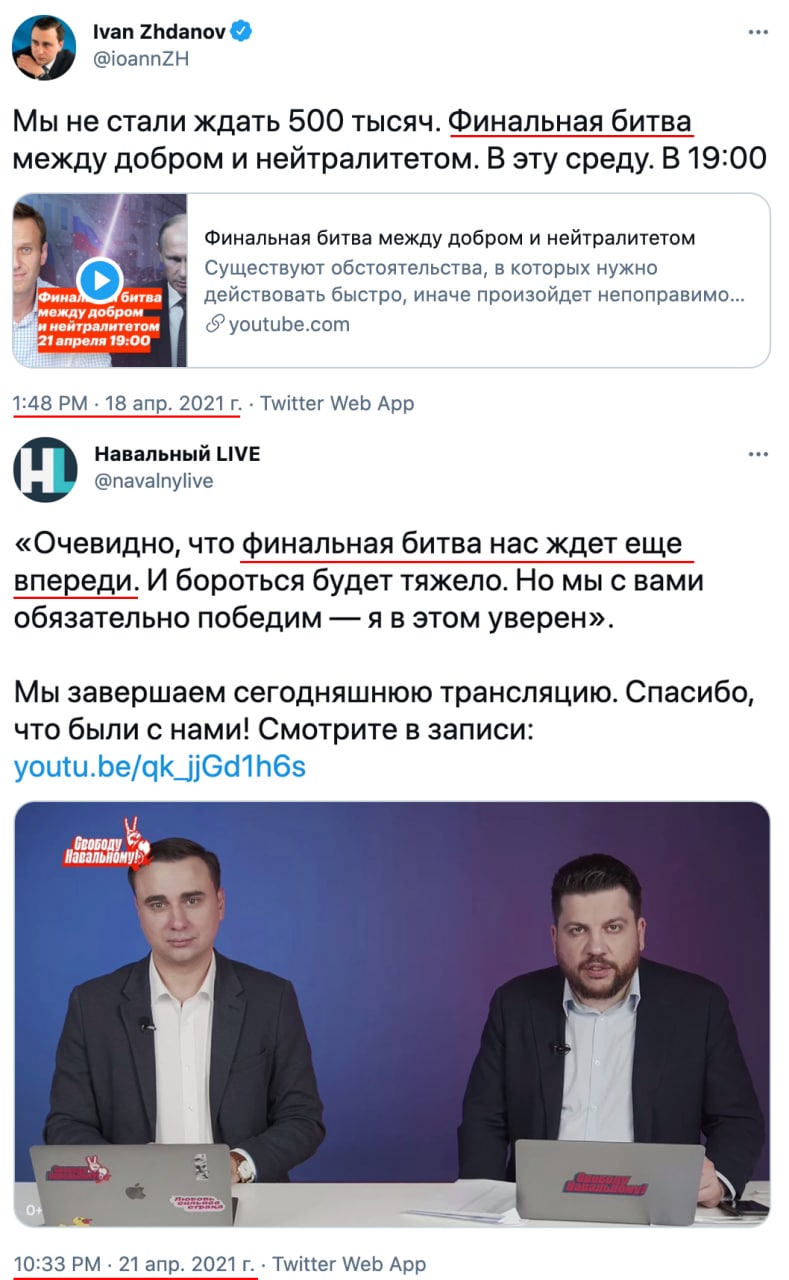
Task: Click the 10:33 PM · 21 апр. 2021 timestamp
Action: [x=135, y=1264]
